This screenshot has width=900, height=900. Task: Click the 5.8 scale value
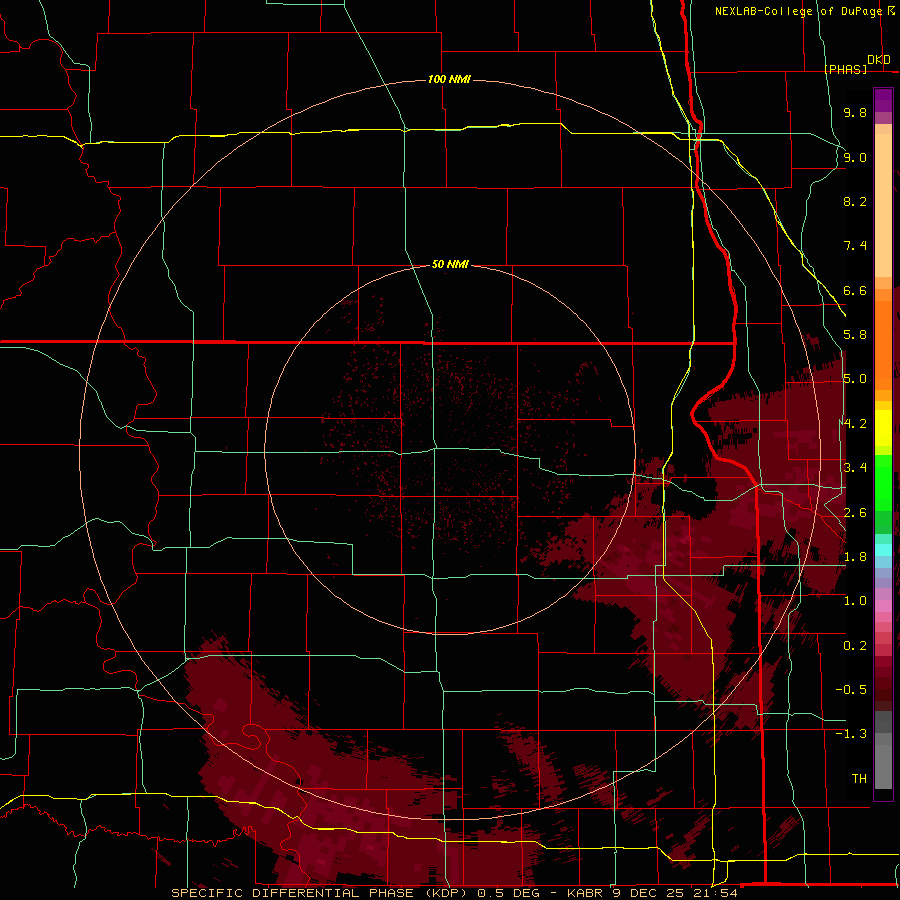[855, 335]
